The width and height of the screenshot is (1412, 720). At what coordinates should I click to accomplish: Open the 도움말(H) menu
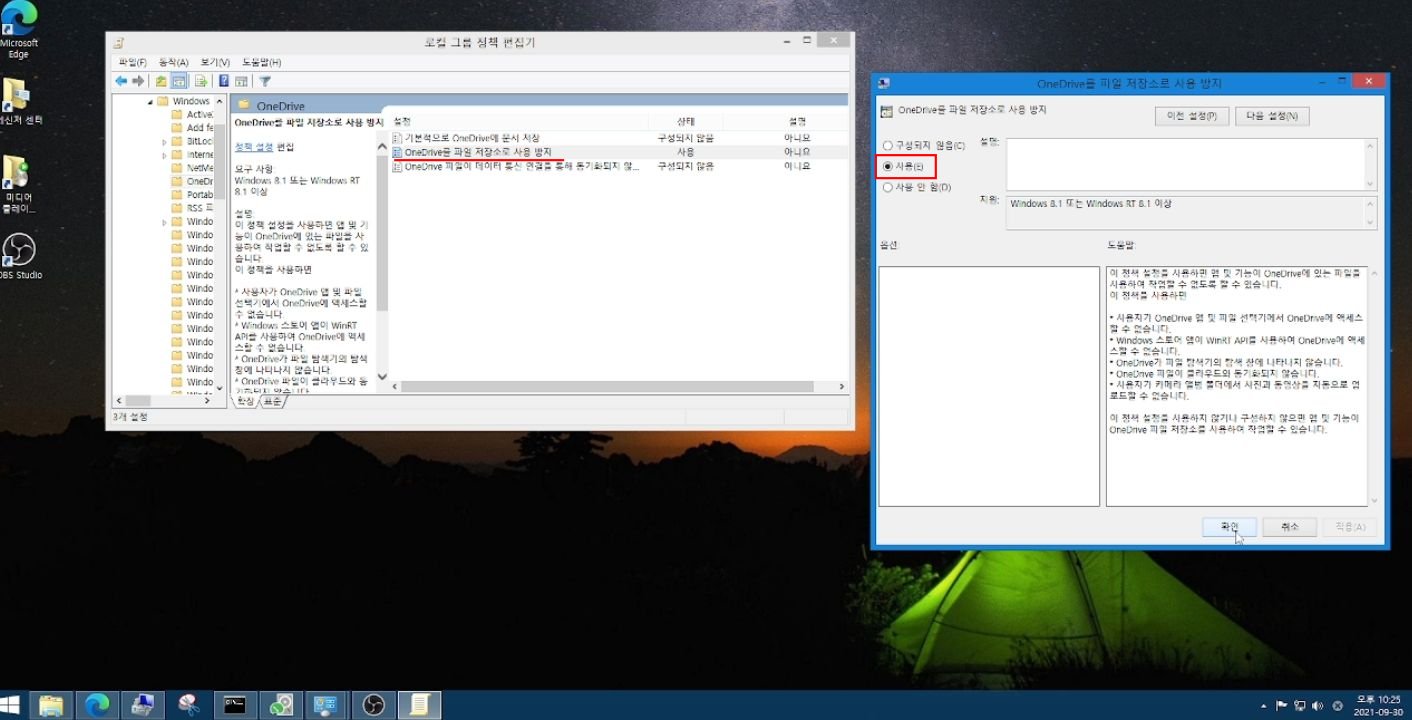(x=261, y=62)
